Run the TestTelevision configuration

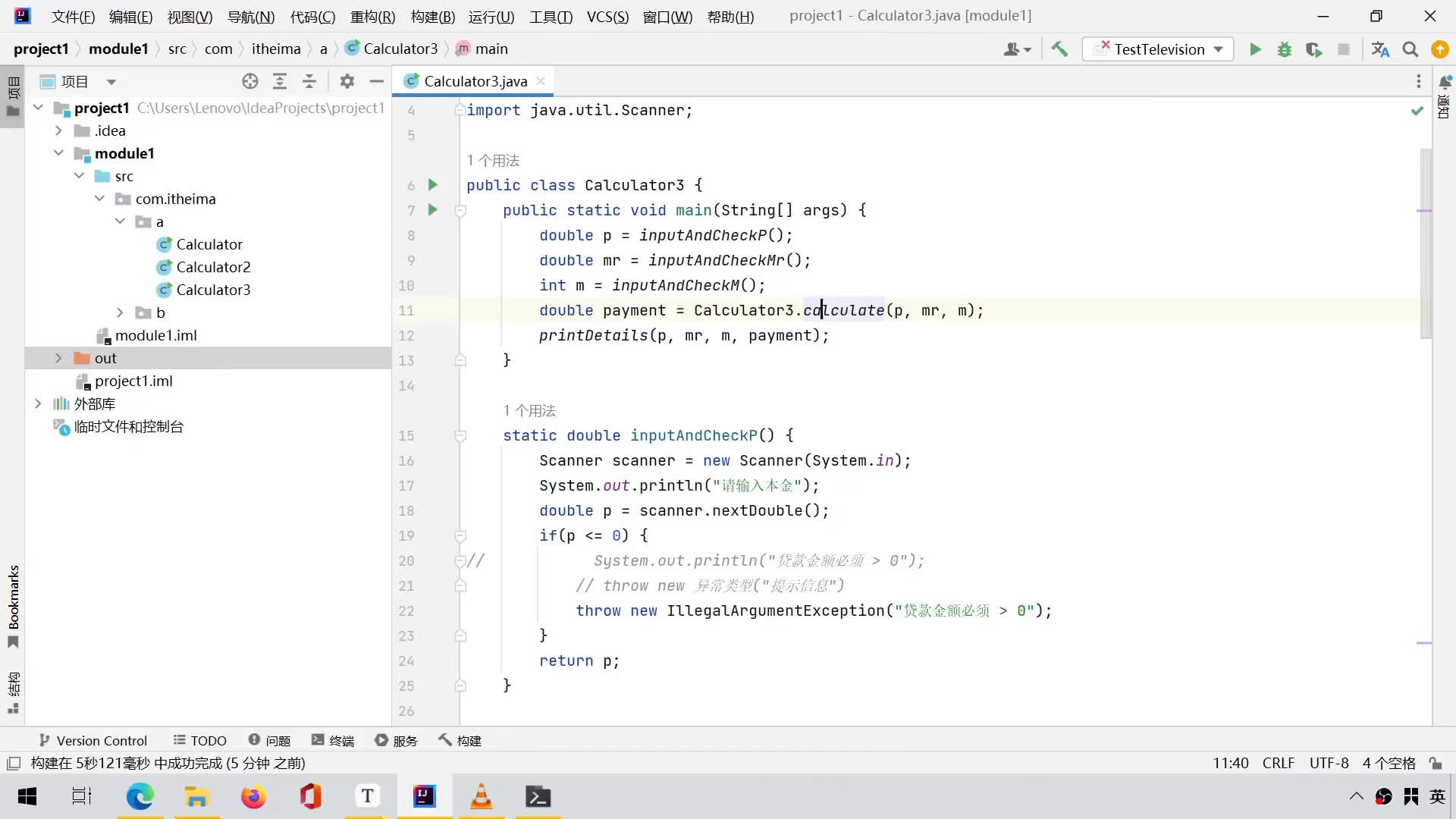1255,49
